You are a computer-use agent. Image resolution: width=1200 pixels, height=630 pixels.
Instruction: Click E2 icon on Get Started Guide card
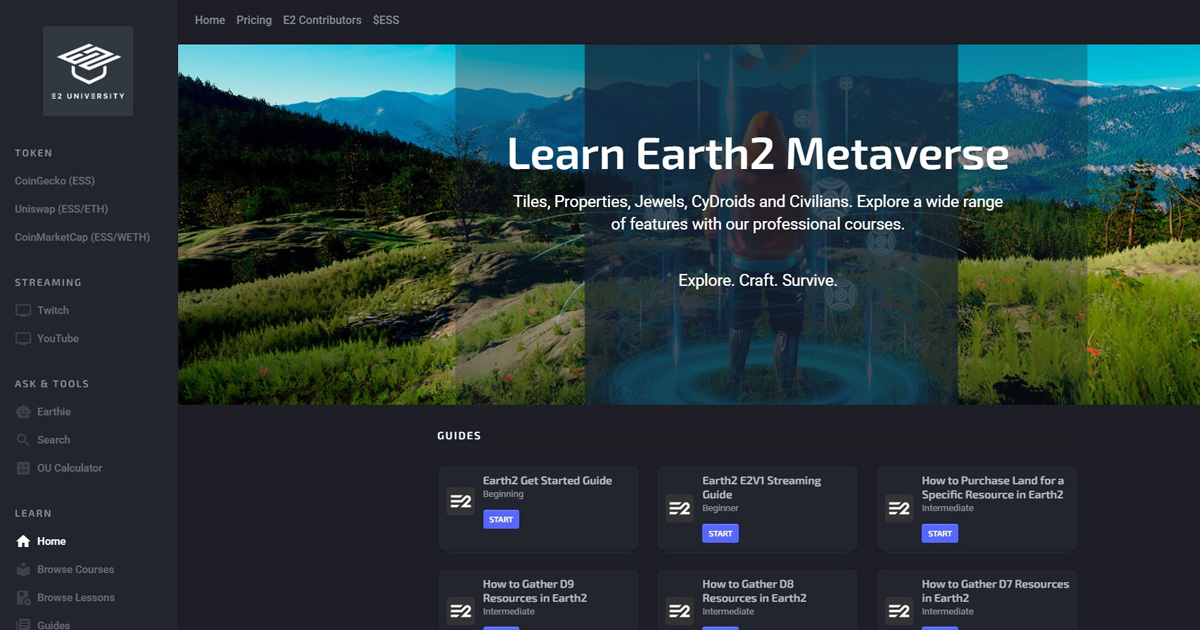pos(460,501)
